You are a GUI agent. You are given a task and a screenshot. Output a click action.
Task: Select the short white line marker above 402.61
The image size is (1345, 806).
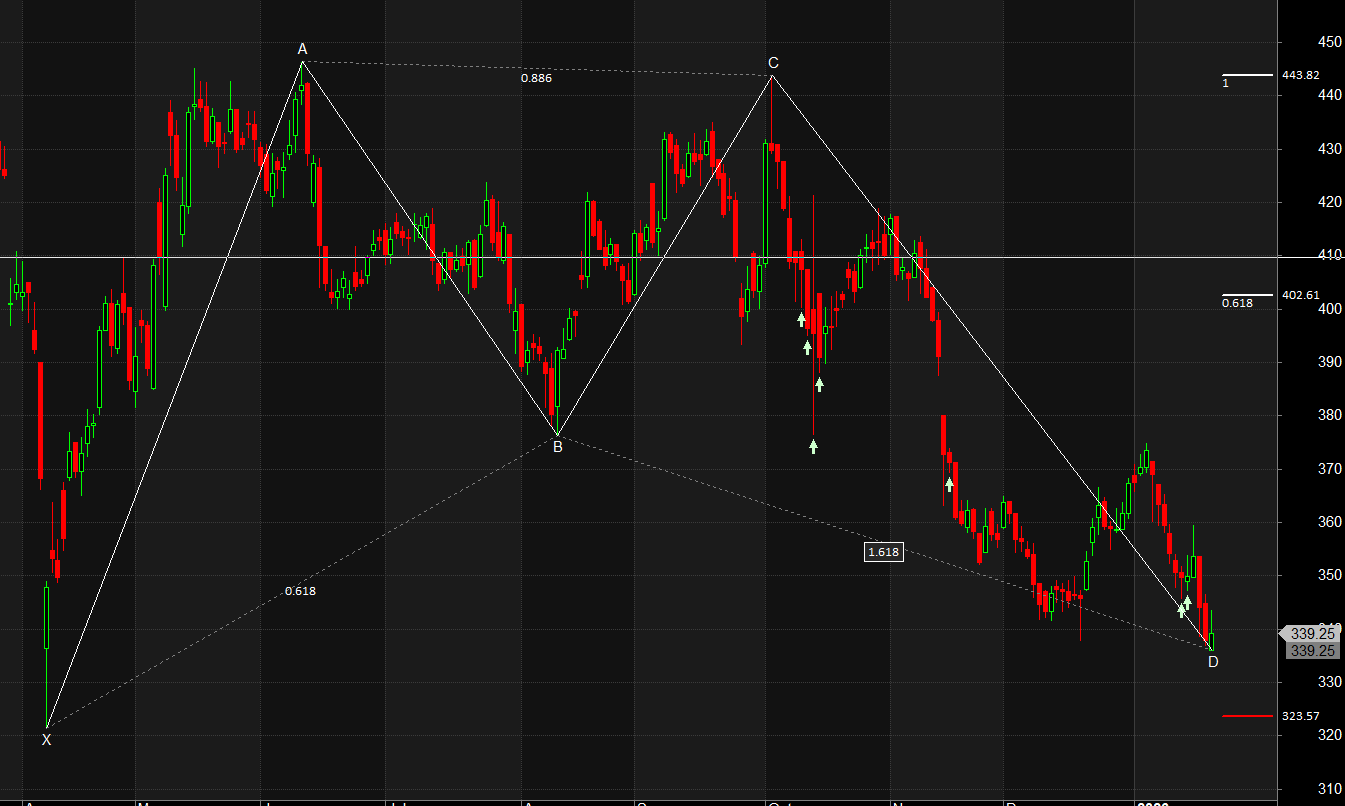[x=1247, y=295]
